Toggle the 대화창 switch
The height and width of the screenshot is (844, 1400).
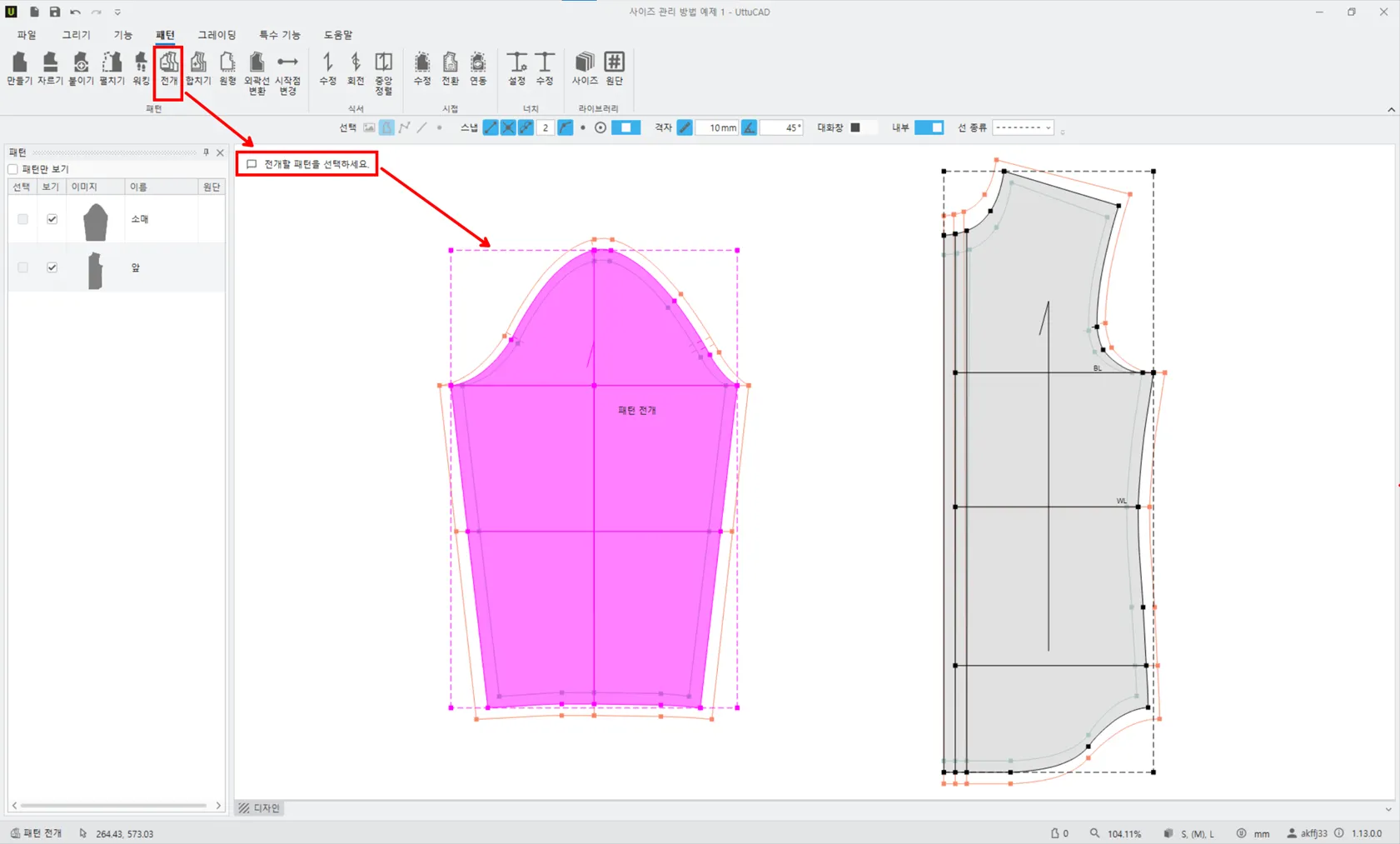pos(863,127)
